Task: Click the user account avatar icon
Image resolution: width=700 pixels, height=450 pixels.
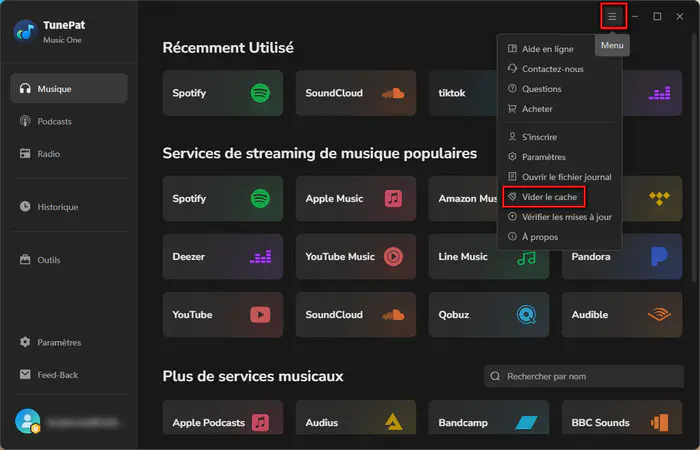Action: tap(28, 421)
